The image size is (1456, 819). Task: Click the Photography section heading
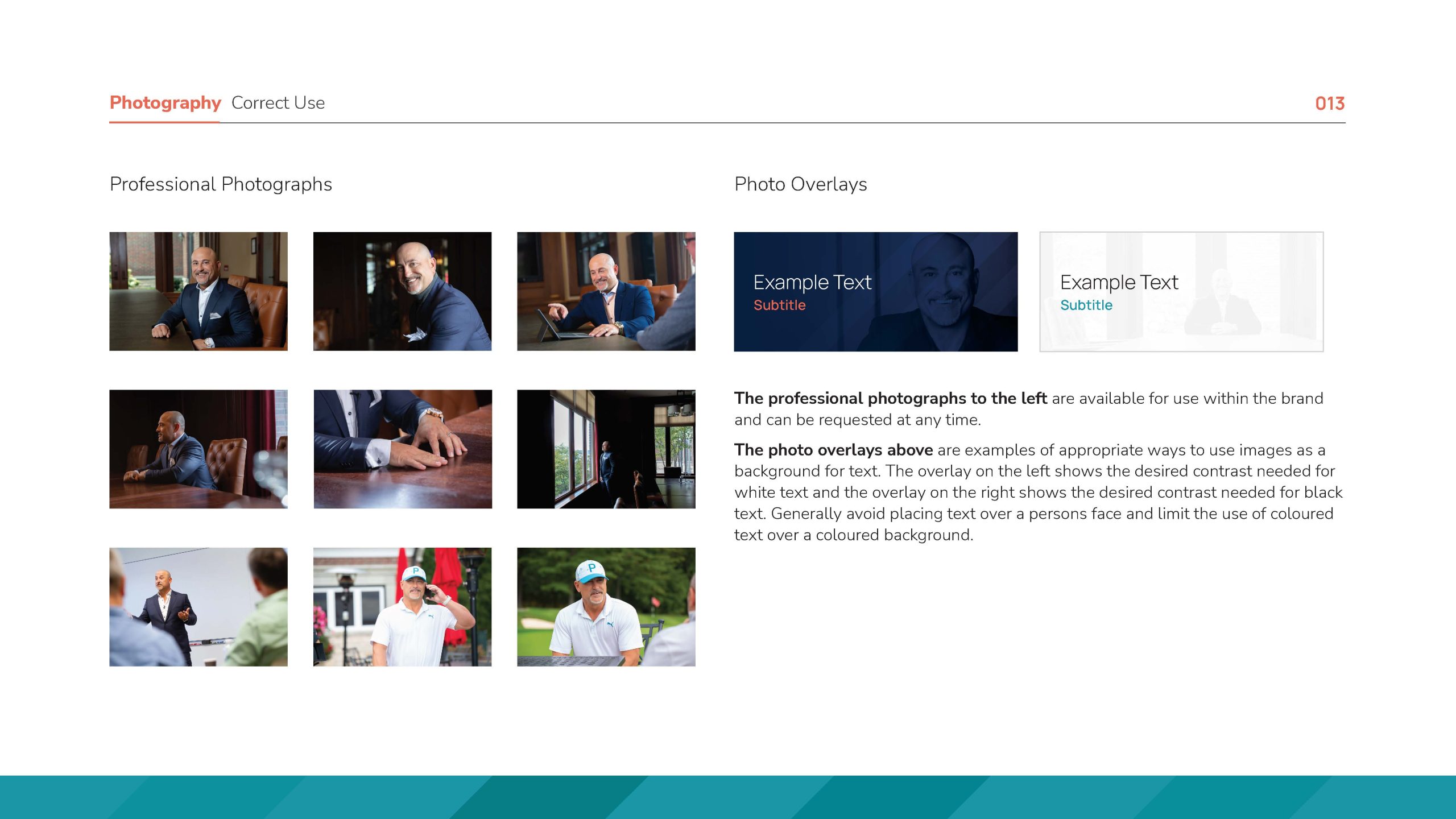tap(165, 103)
